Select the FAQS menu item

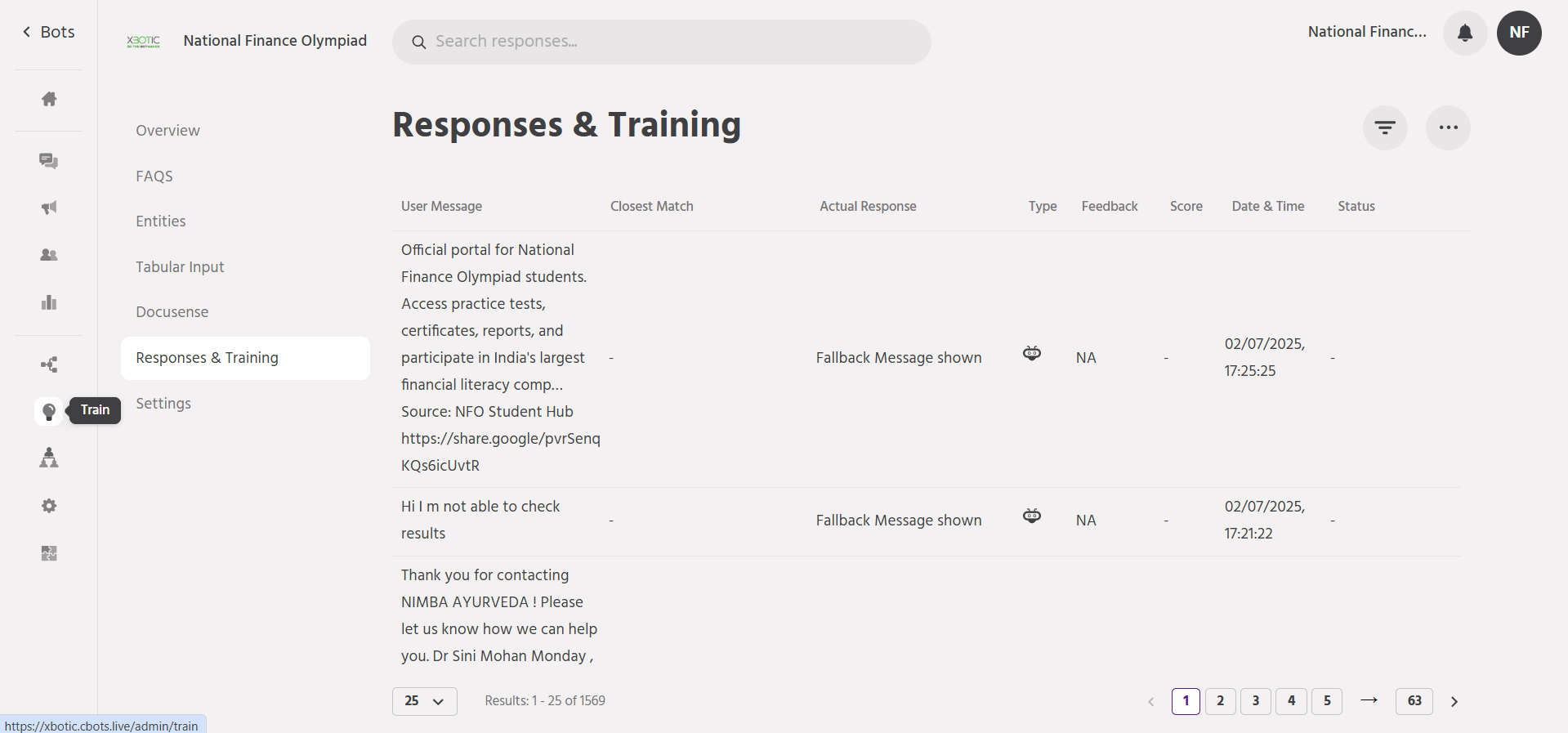pyautogui.click(x=154, y=177)
